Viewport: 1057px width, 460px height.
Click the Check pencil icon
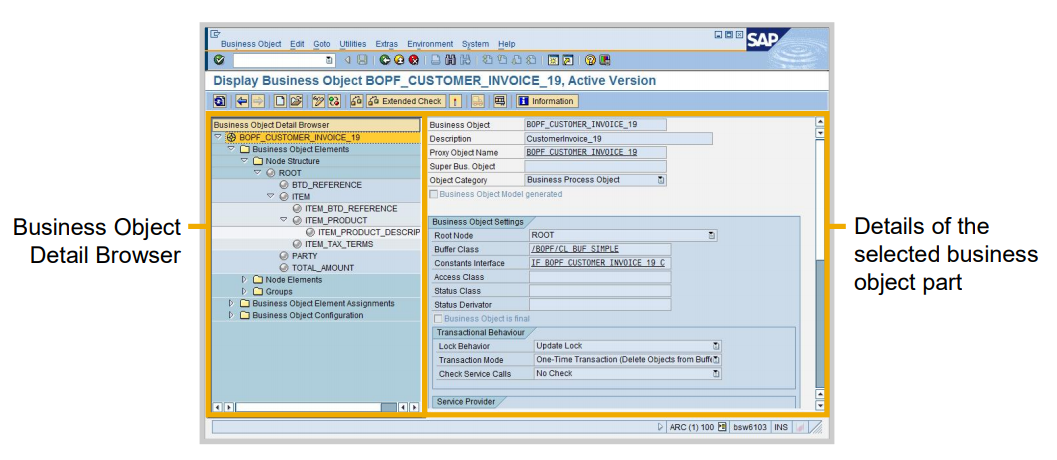(318, 101)
